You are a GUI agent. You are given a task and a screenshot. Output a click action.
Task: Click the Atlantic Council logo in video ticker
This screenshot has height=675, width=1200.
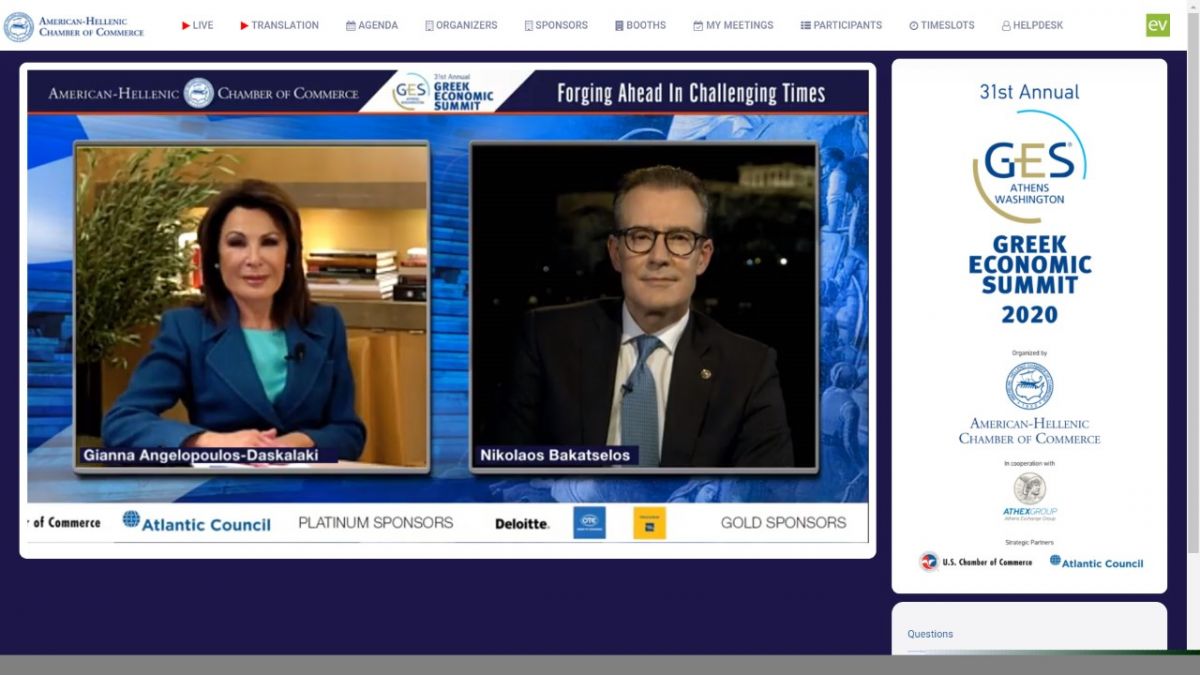[196, 523]
